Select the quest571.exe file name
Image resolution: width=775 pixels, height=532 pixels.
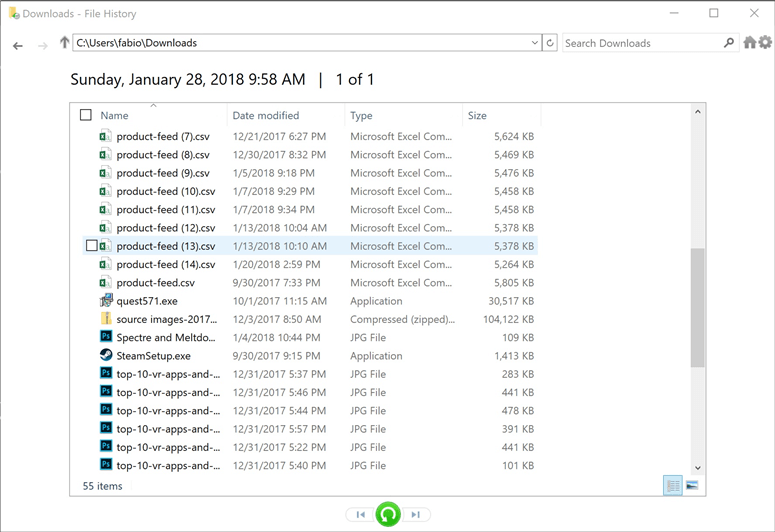[147, 301]
